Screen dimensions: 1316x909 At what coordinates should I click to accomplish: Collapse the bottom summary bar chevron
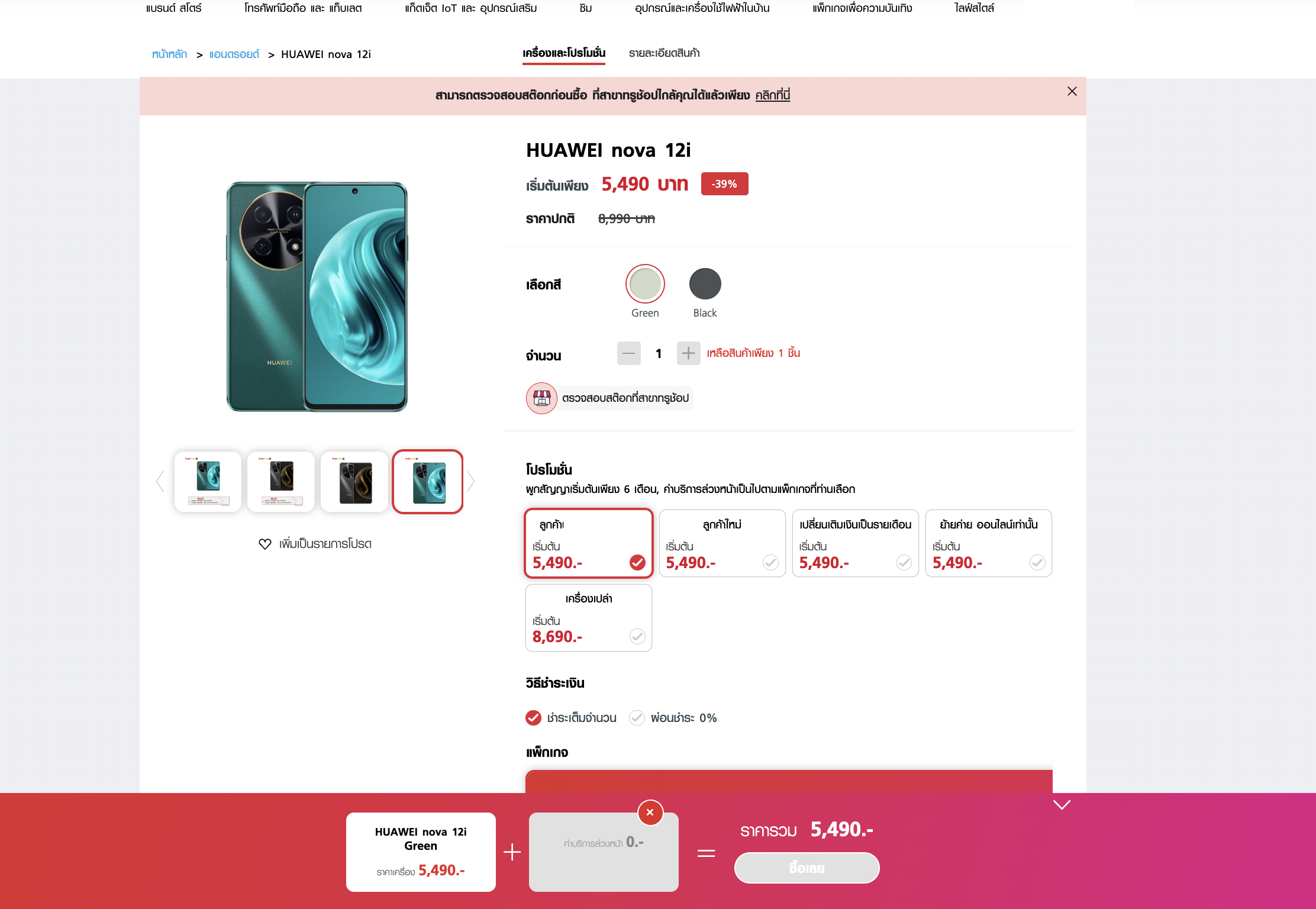pos(1062,805)
